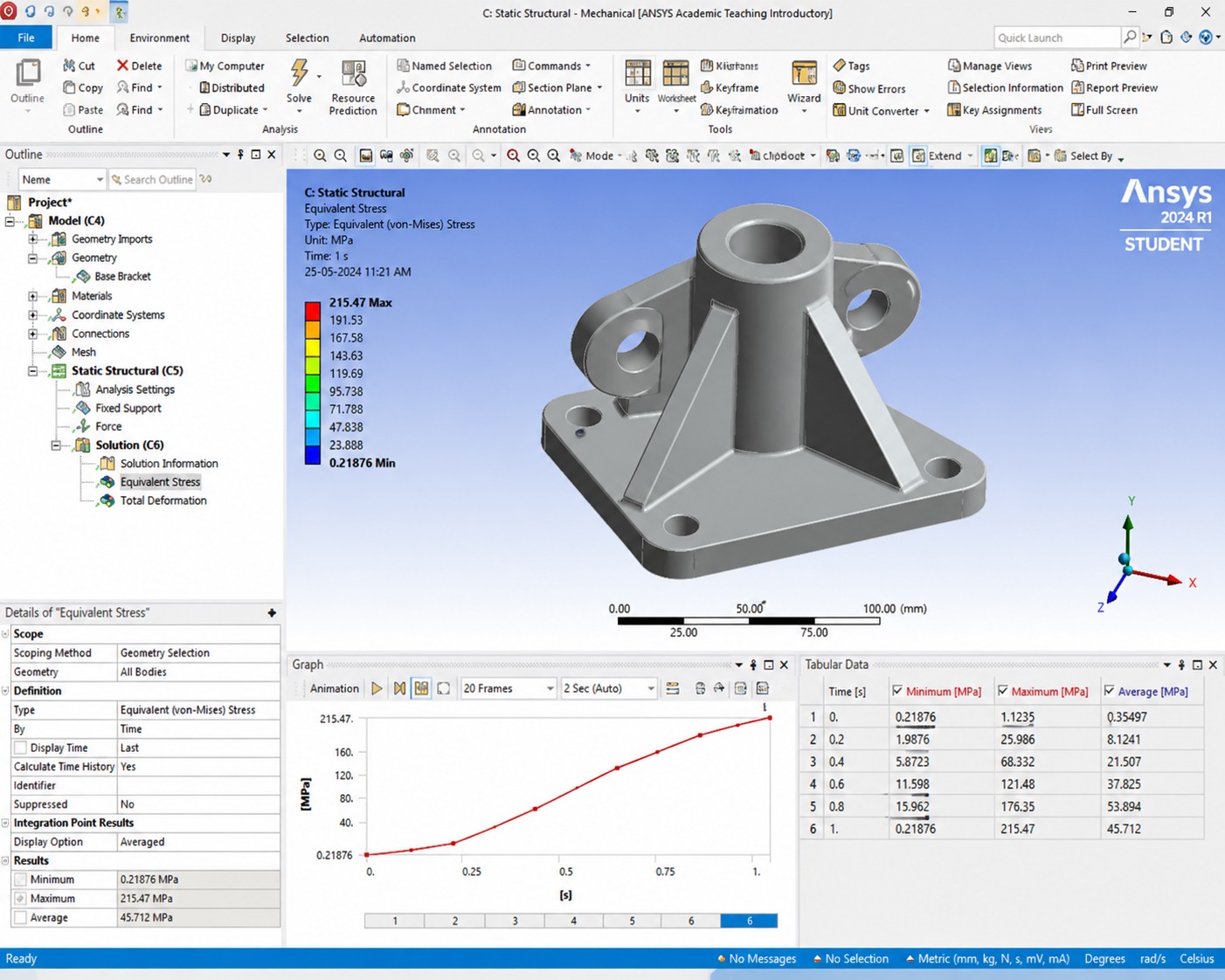Toggle the Maximum [MPa] column checkbox
Image resolution: width=1225 pixels, height=980 pixels.
click(1003, 691)
